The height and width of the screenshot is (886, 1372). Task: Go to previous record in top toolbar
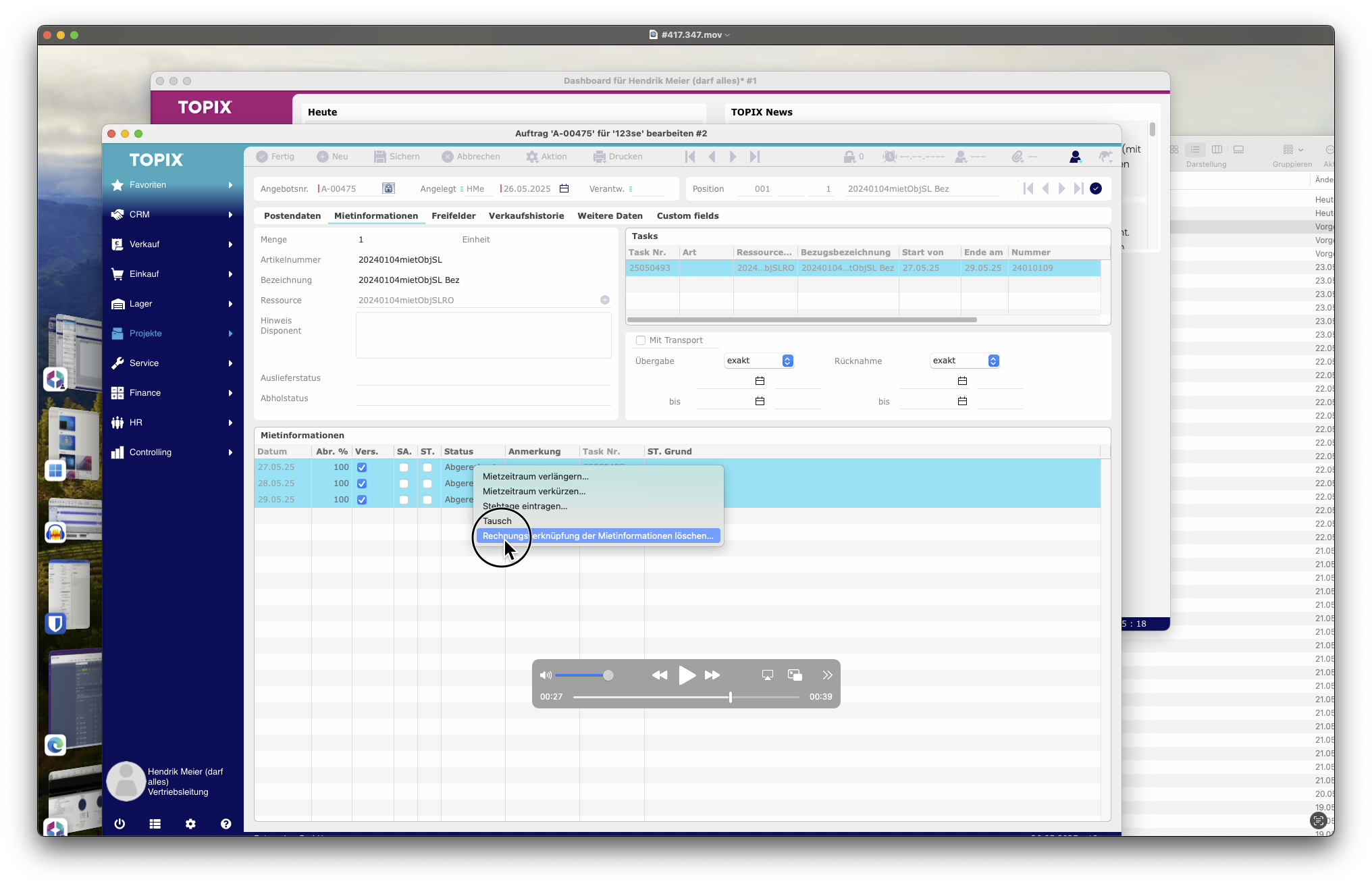[x=712, y=157]
